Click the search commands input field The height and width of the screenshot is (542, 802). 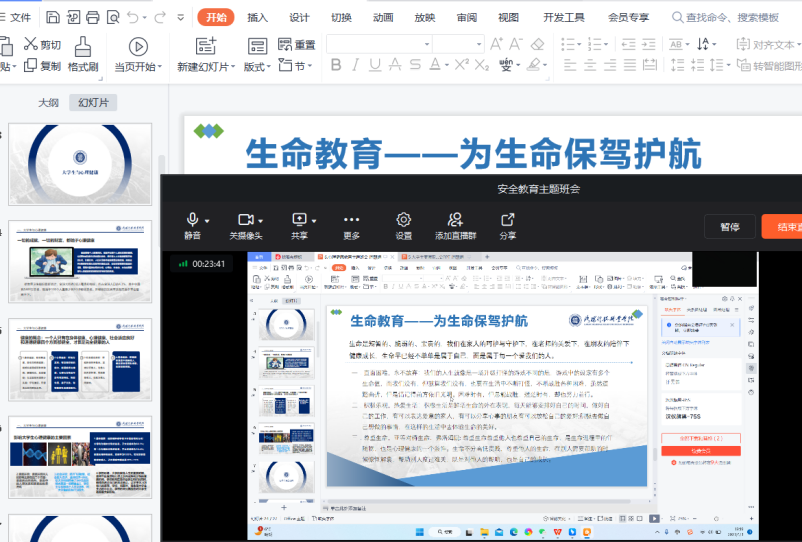click(732, 17)
